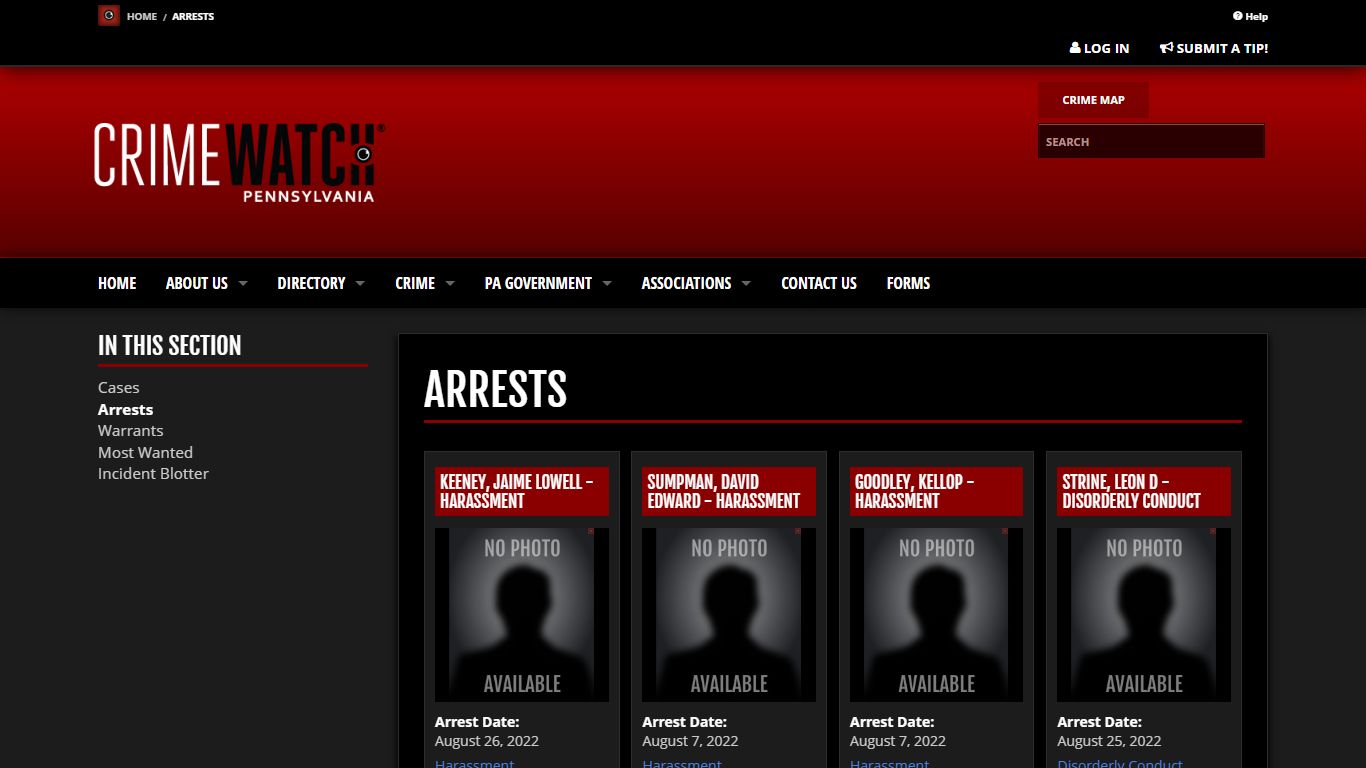Click ARRESTS breadcrumb item
1366x768 pixels.
point(193,16)
